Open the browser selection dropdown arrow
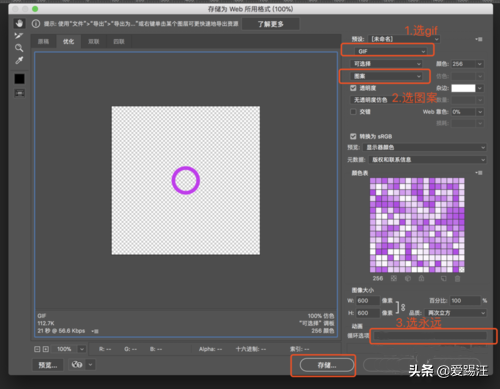This screenshot has height=389, width=500. (91, 365)
